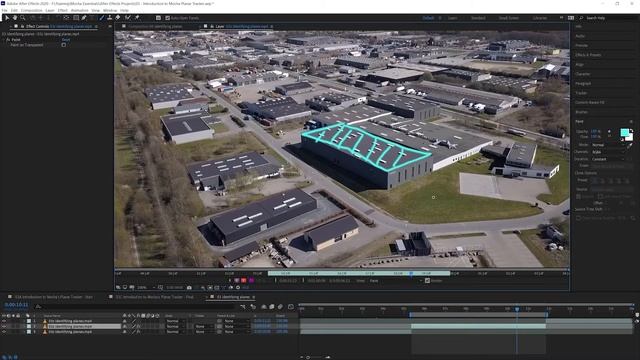Viewport: 640px width, 360px height.
Task: Hide layer 1 with eye toggle
Action: pos(4,321)
